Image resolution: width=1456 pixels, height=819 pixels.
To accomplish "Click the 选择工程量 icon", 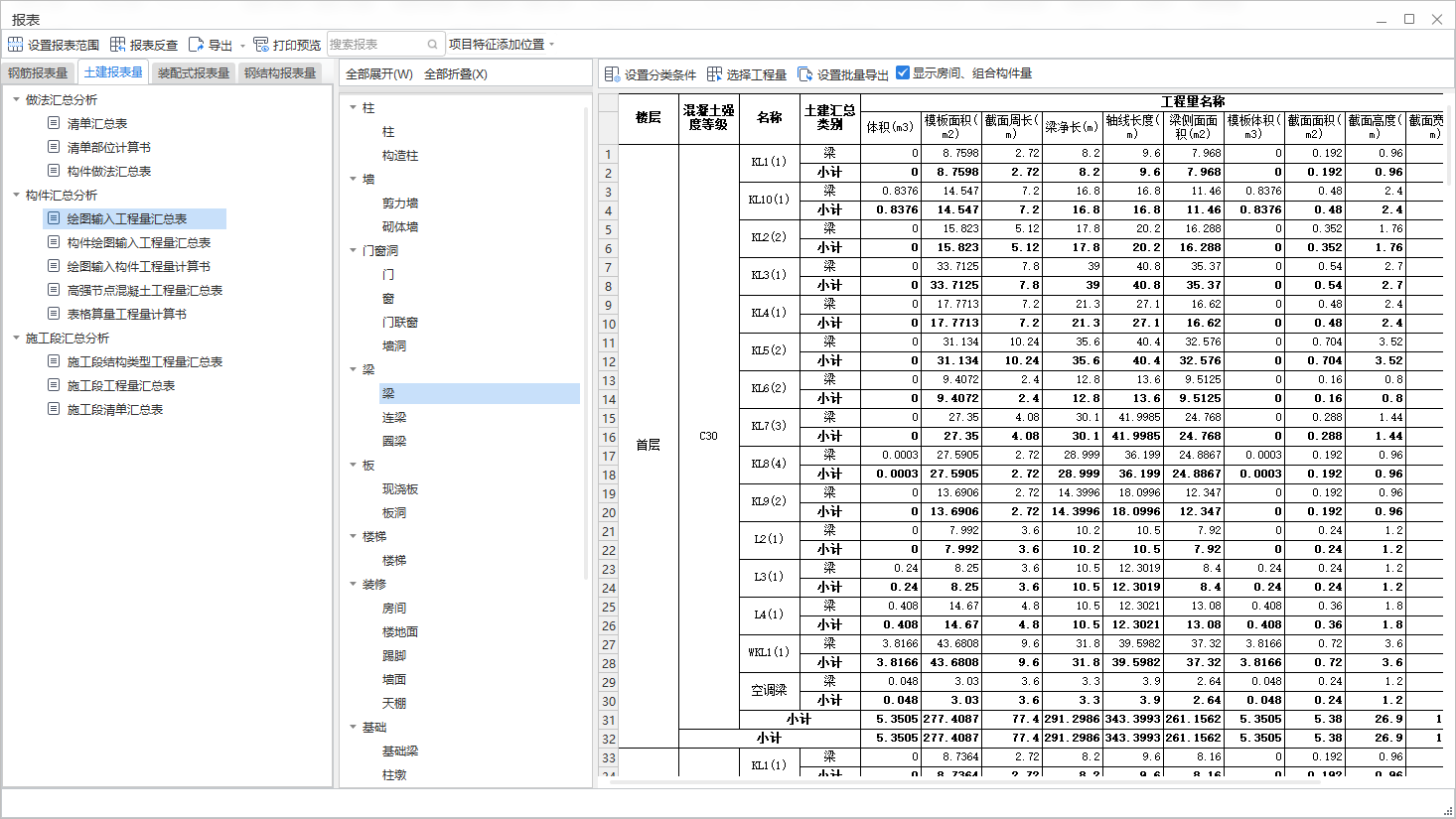I will 714,74.
